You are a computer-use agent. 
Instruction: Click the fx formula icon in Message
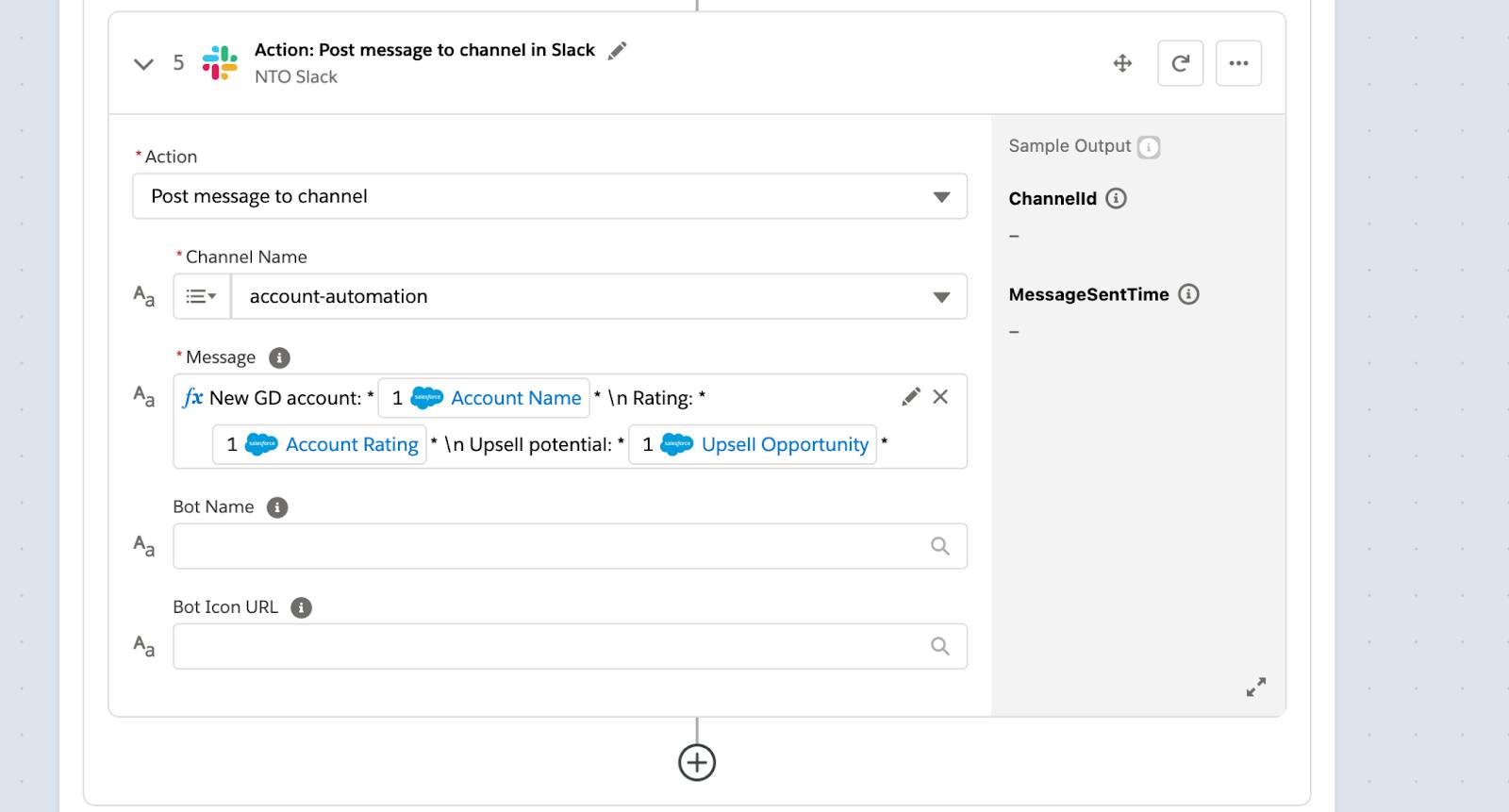192,397
